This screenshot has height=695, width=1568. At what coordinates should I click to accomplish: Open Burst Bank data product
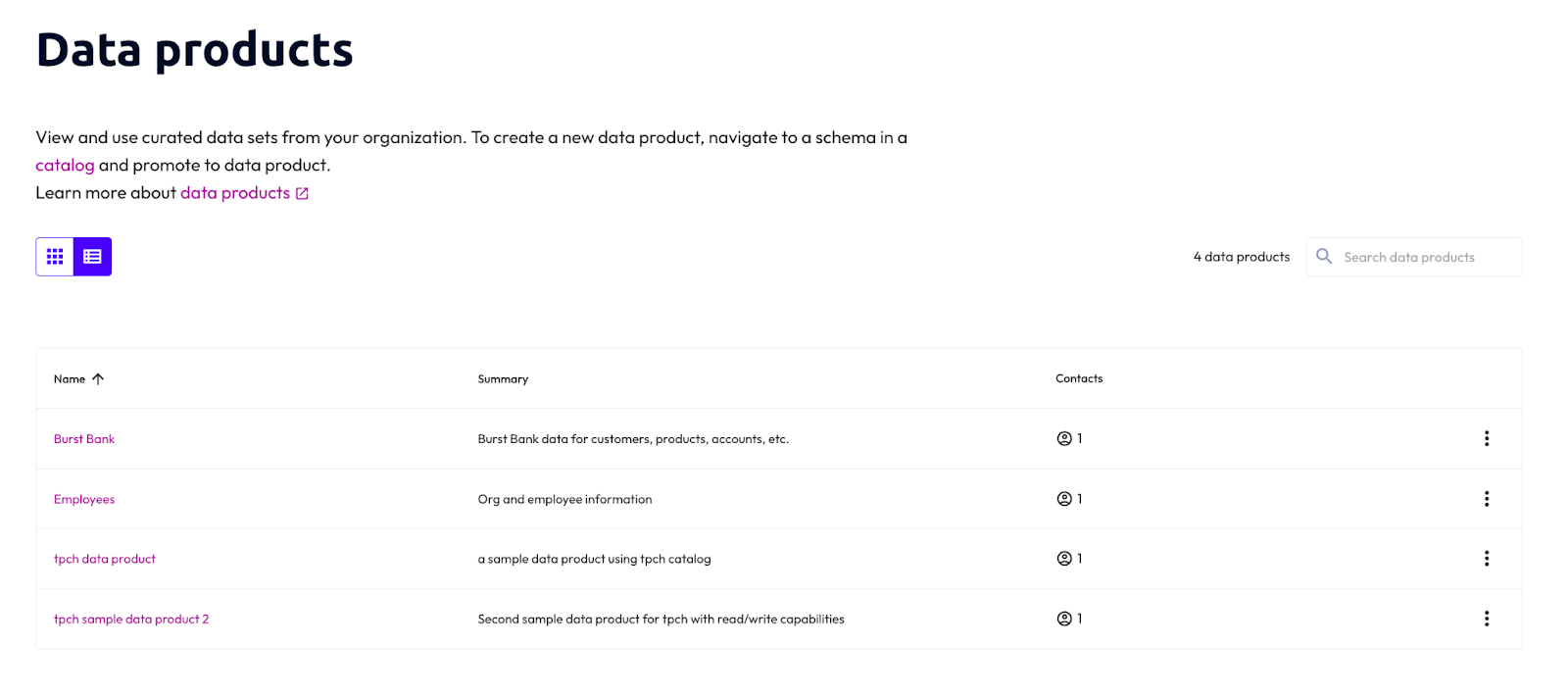(84, 439)
